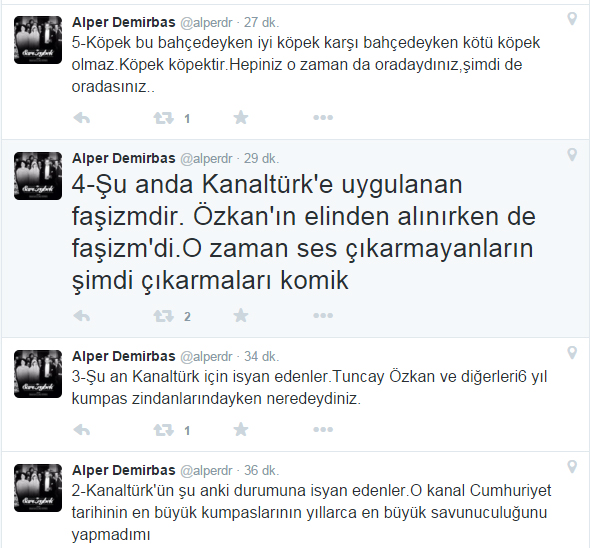The height and width of the screenshot is (548, 590).
Task: Reply to the 4-Şu anda Kanaltürk tweet
Action: click(82, 316)
